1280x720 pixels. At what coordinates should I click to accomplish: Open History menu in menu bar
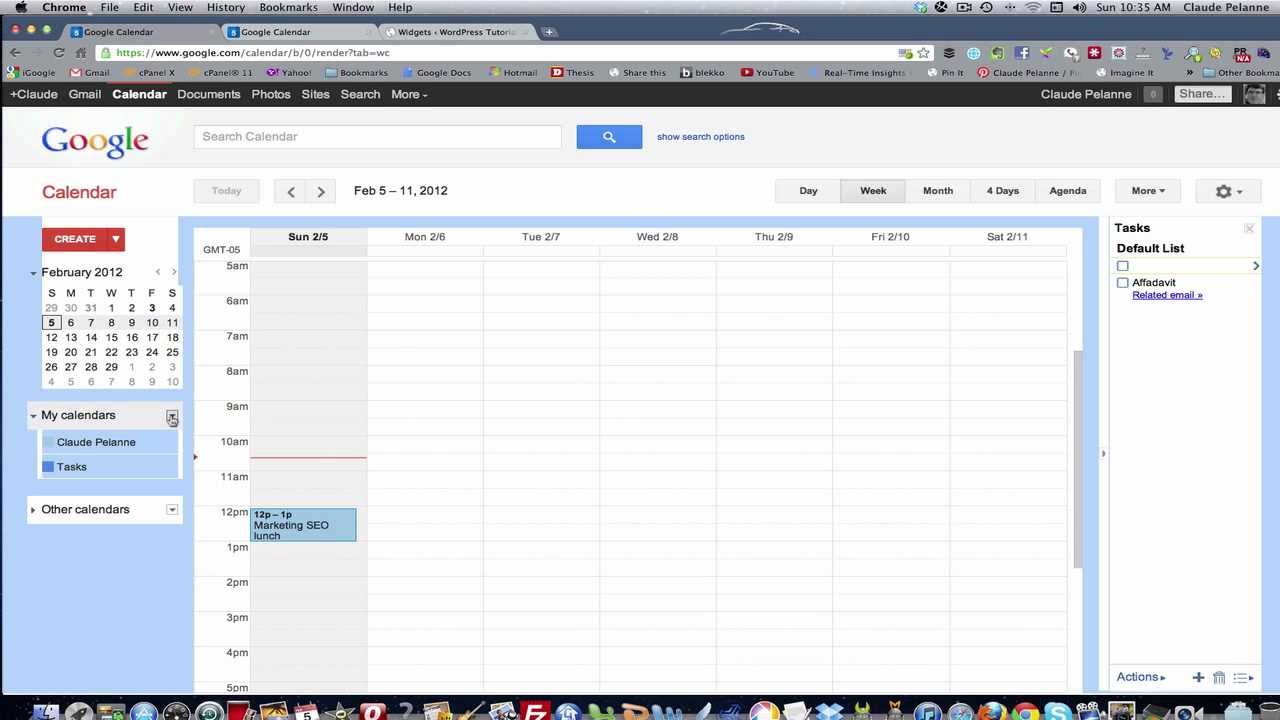[225, 8]
